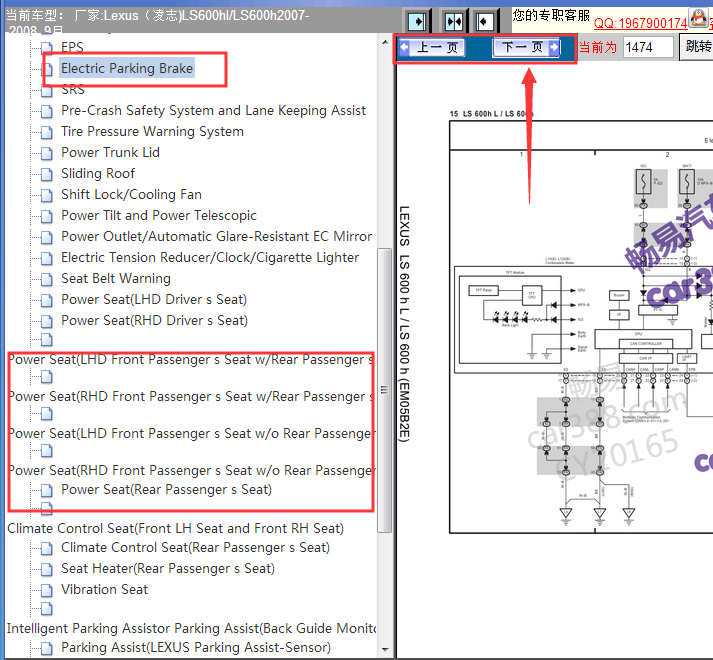This screenshot has height=660, width=713.
Task: Click the page icon beside Seat Heater(Rear Passenger s Seat)
Action: point(46,569)
